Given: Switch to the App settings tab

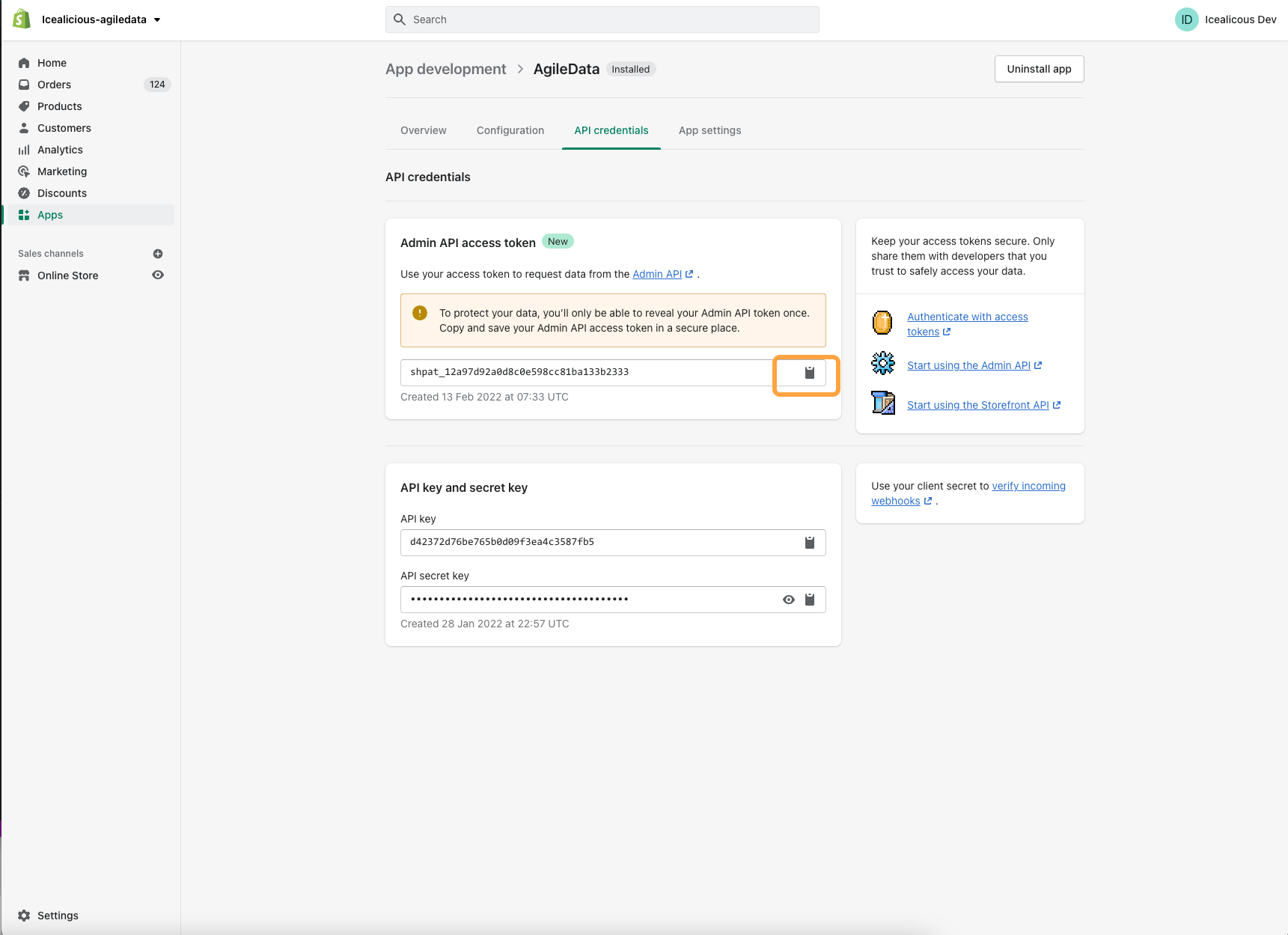Looking at the screenshot, I should point(709,130).
